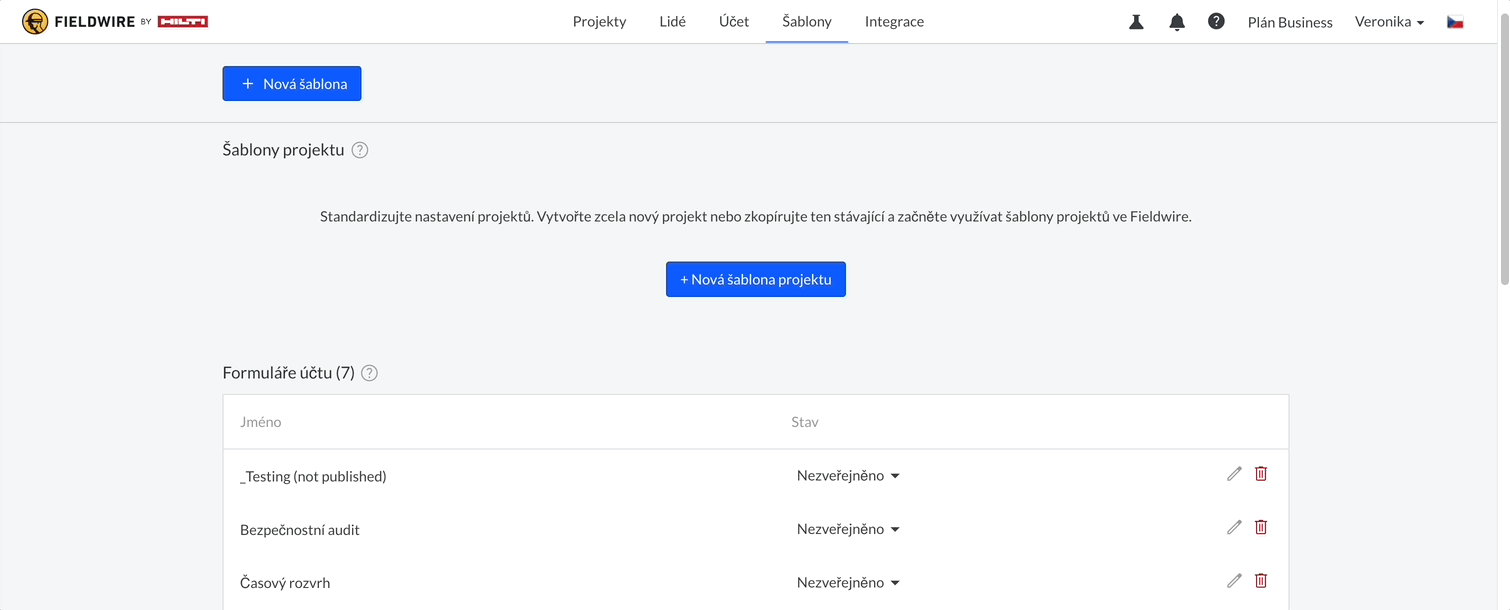Edit the _Testing (not published) form
The image size is (1510, 610).
click(1234, 474)
